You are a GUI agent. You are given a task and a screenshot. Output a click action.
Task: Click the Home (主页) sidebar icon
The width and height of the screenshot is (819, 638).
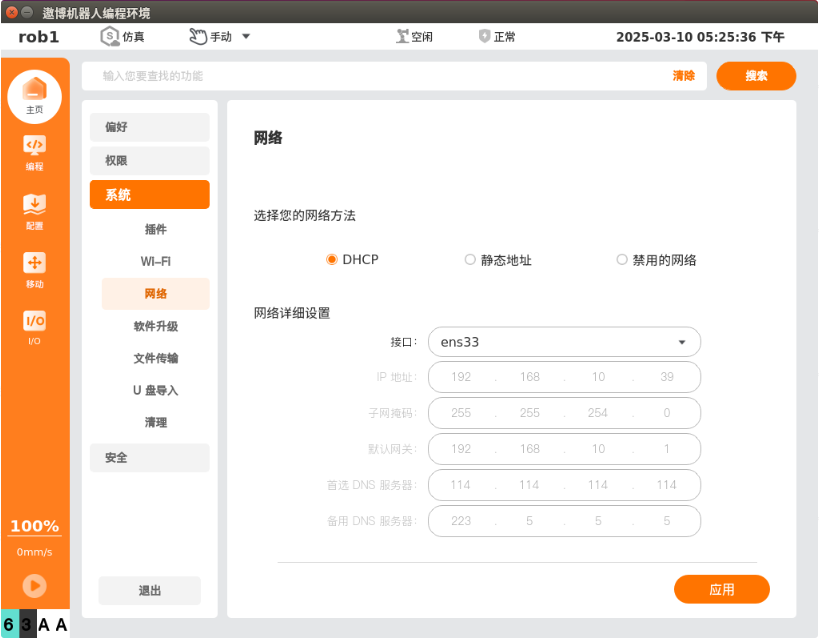click(34, 94)
